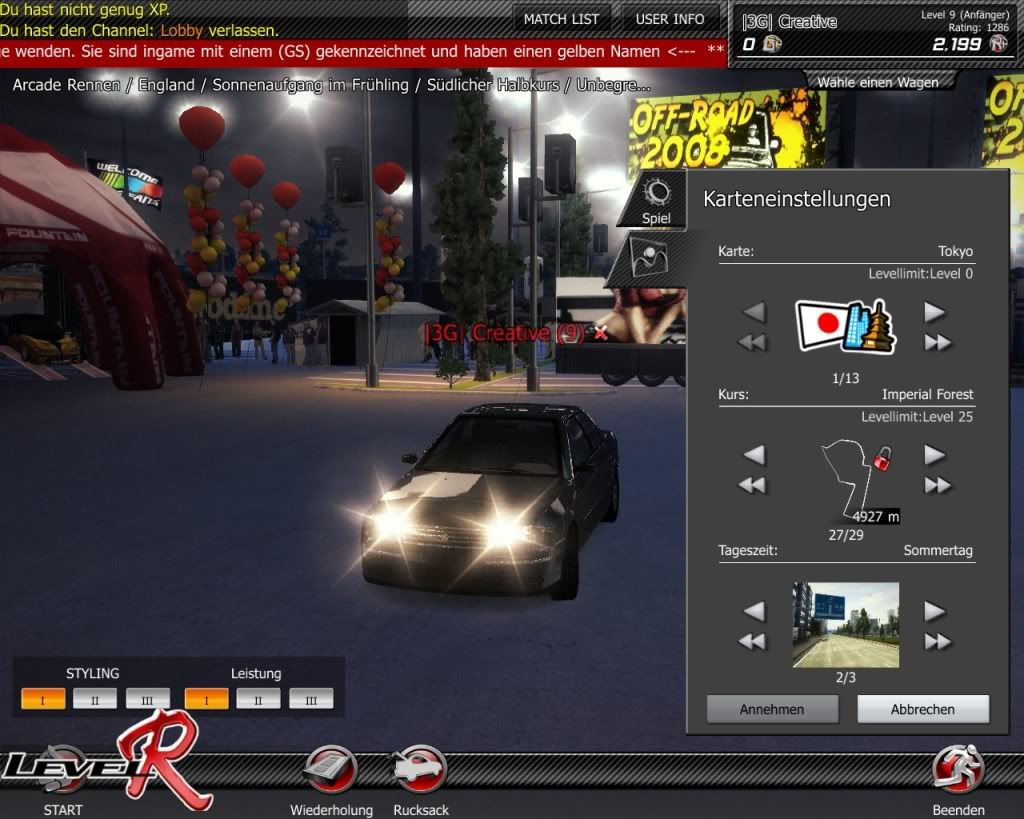The image size is (1024, 819).
Task: Open the MATCH LIST menu
Action: pos(561,19)
